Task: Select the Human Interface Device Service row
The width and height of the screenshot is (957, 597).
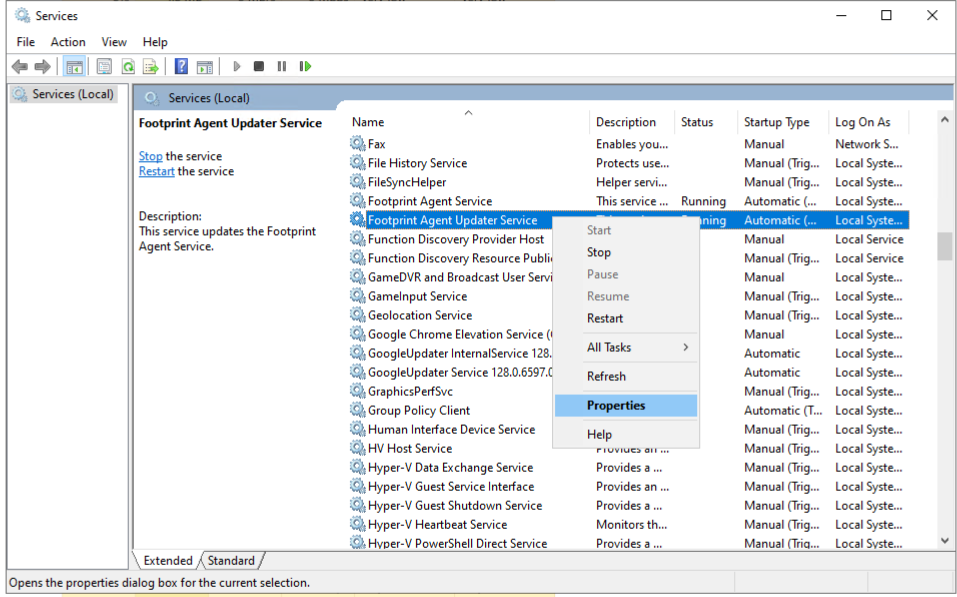Action: (629, 429)
